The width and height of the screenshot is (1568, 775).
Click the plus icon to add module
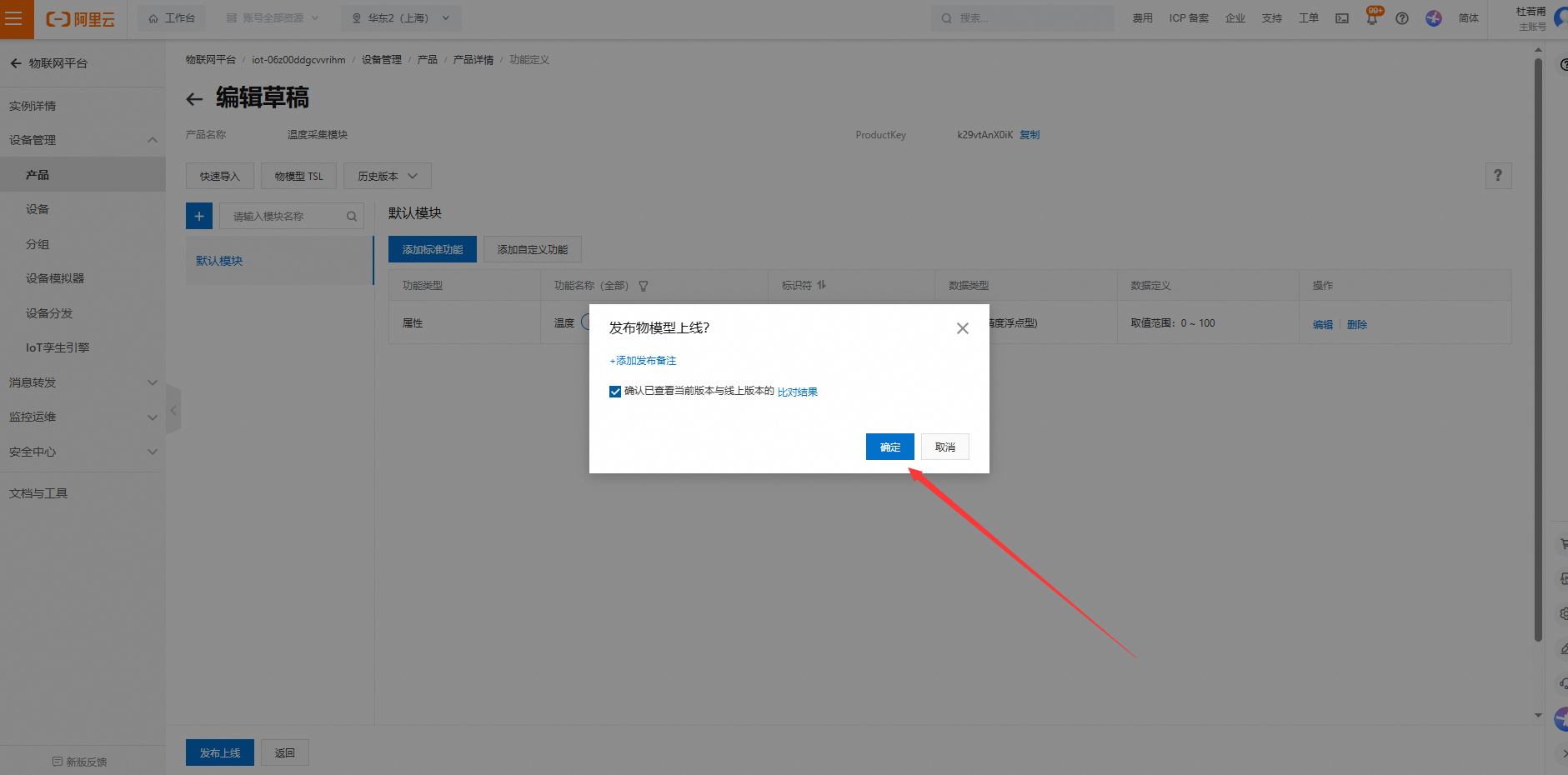pos(199,216)
